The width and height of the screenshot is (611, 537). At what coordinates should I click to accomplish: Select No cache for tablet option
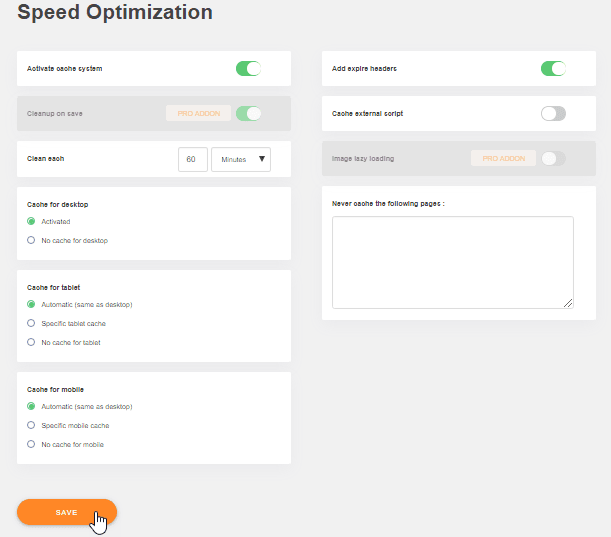pyautogui.click(x=32, y=342)
